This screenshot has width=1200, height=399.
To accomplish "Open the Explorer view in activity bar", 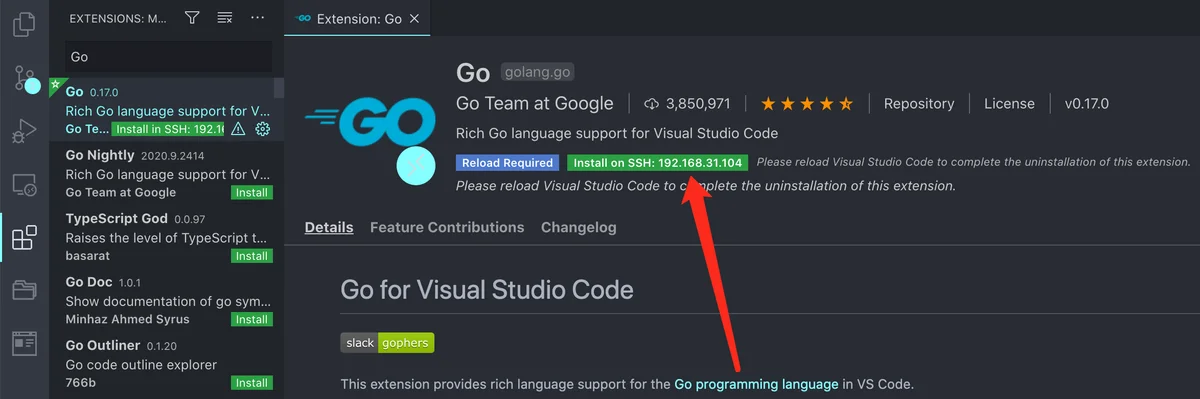I will coord(24,24).
